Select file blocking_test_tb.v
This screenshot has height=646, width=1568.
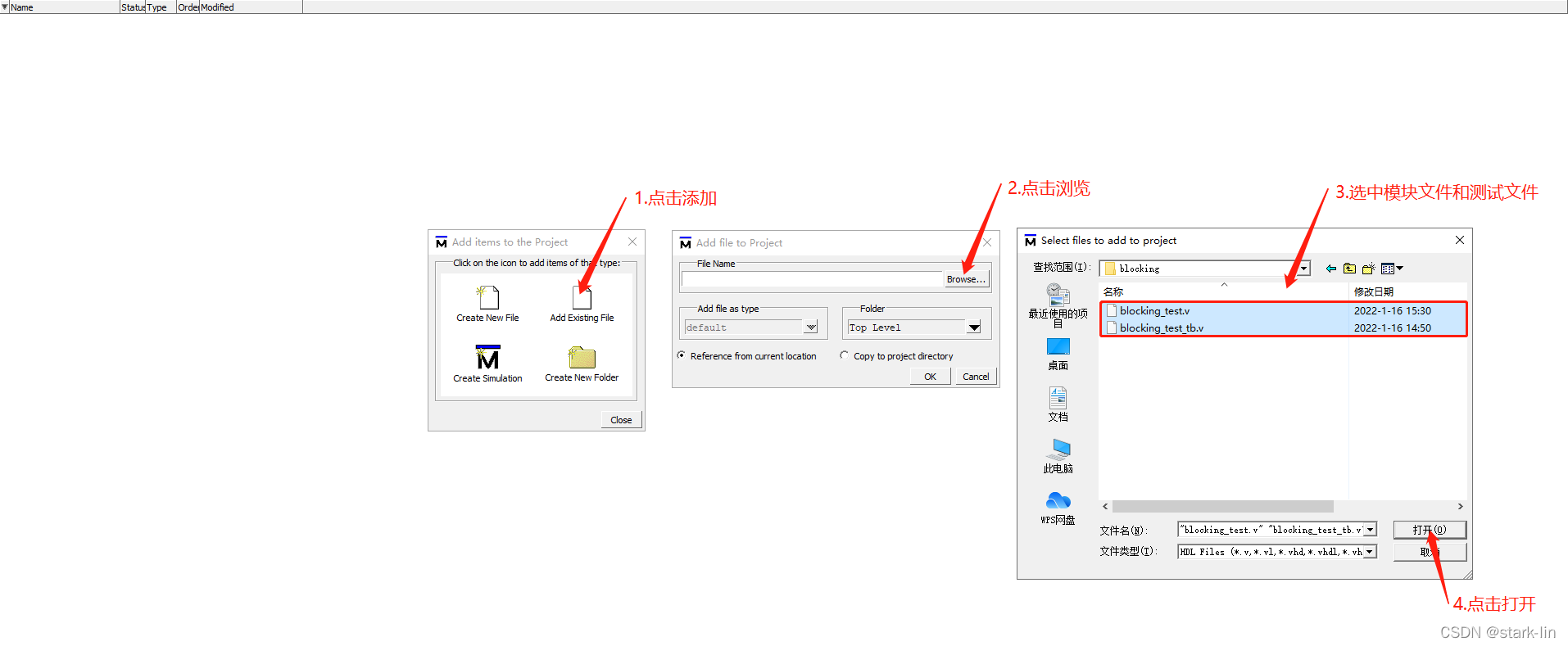pos(1162,328)
